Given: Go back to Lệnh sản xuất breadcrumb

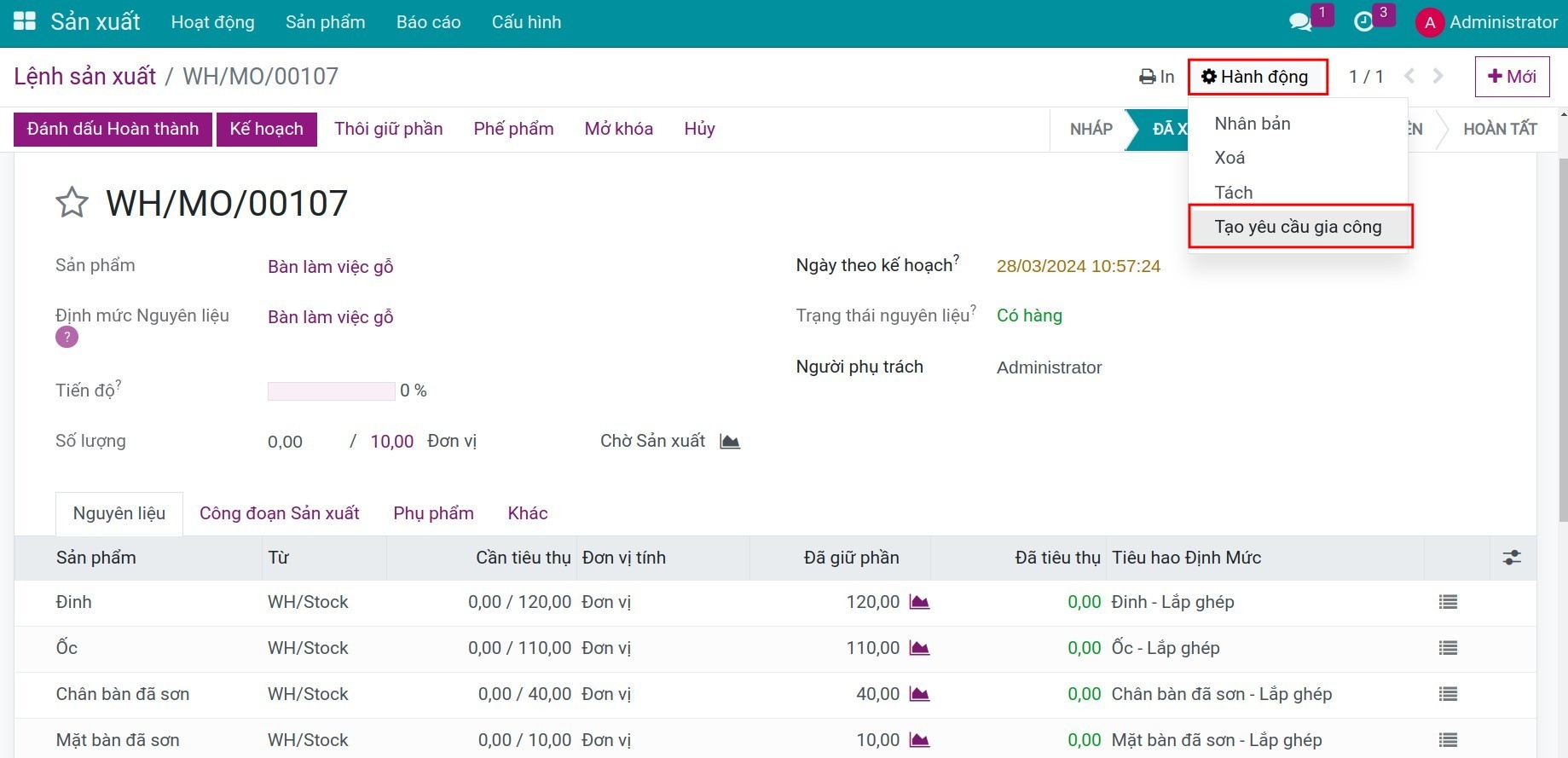Looking at the screenshot, I should tap(85, 76).
